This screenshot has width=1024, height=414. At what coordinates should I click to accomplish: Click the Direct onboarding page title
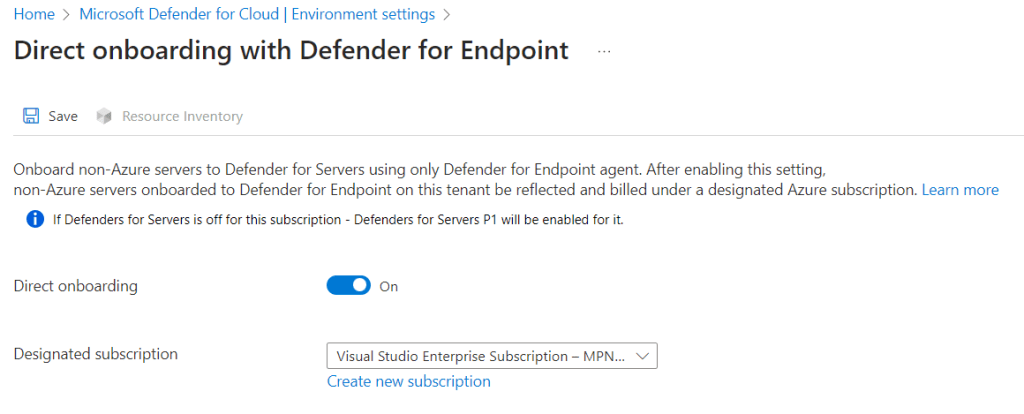point(291,52)
